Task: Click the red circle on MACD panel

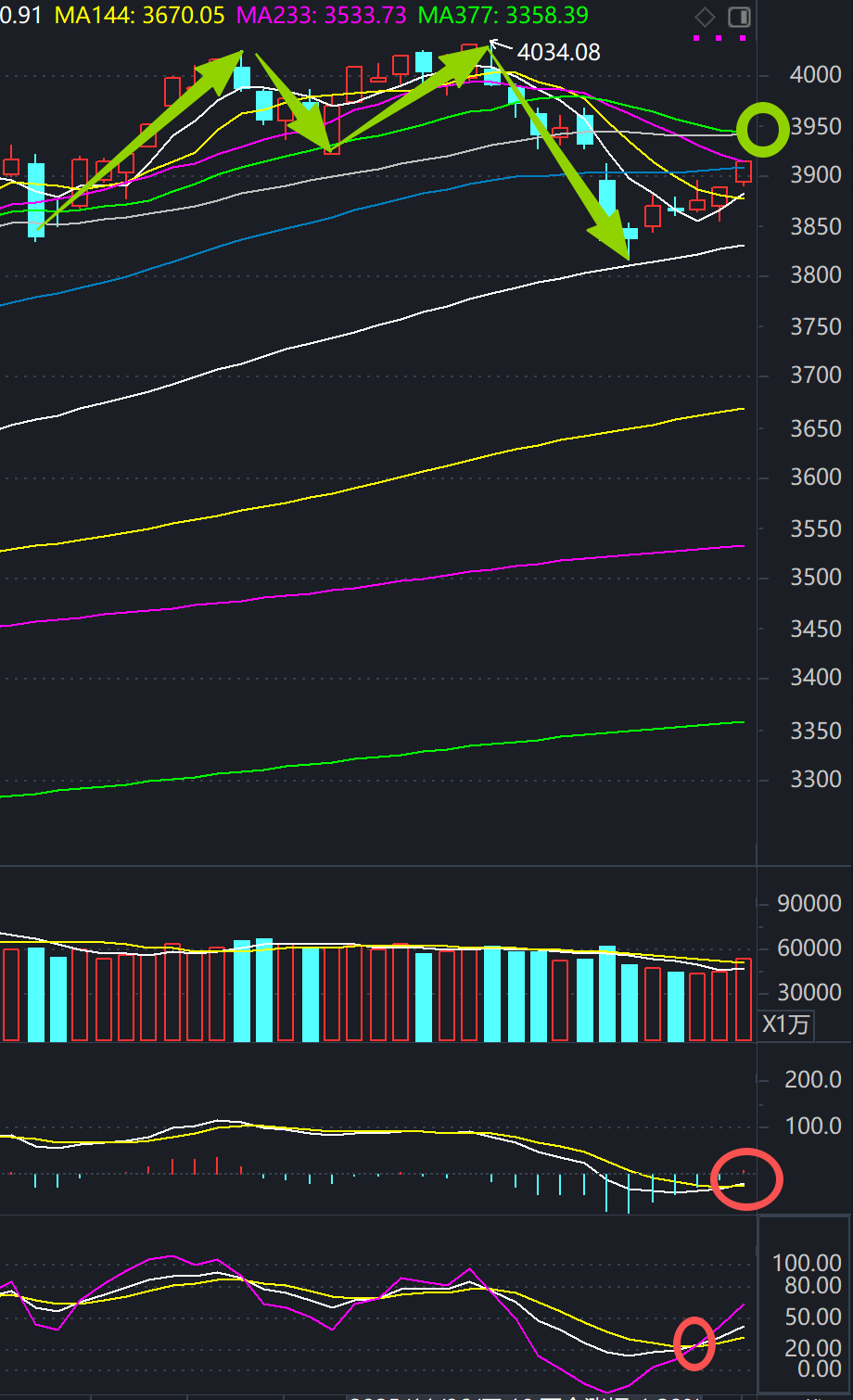Action: point(747,1179)
